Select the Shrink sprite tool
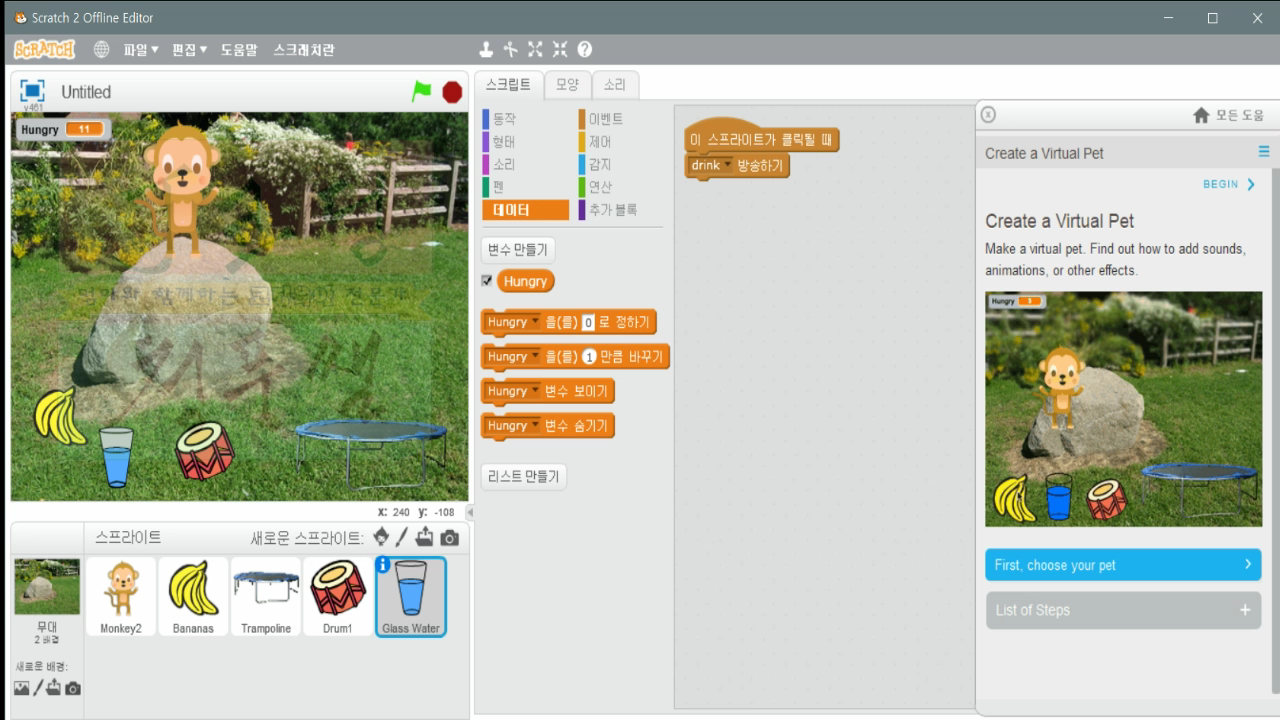This screenshot has width=1280, height=720. click(559, 49)
